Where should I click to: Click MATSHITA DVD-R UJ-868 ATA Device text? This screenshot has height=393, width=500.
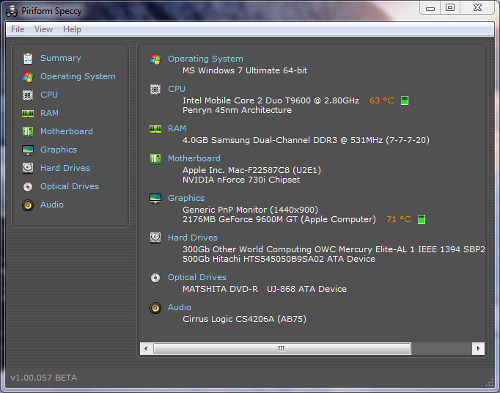coord(264,289)
